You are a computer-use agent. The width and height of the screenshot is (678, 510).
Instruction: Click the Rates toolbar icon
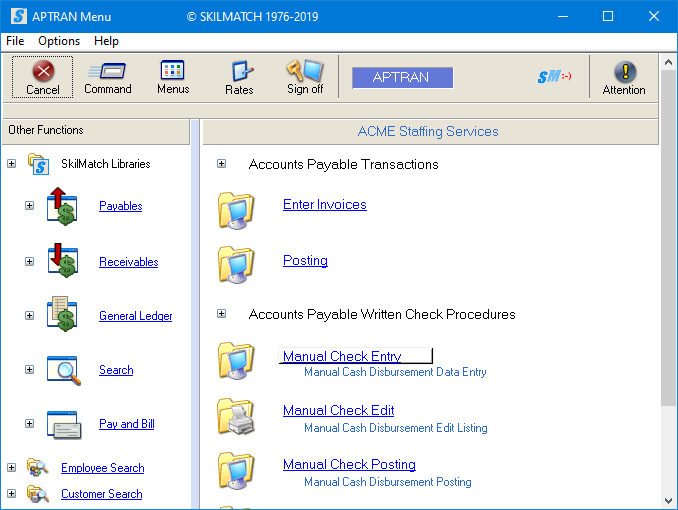tap(242, 71)
